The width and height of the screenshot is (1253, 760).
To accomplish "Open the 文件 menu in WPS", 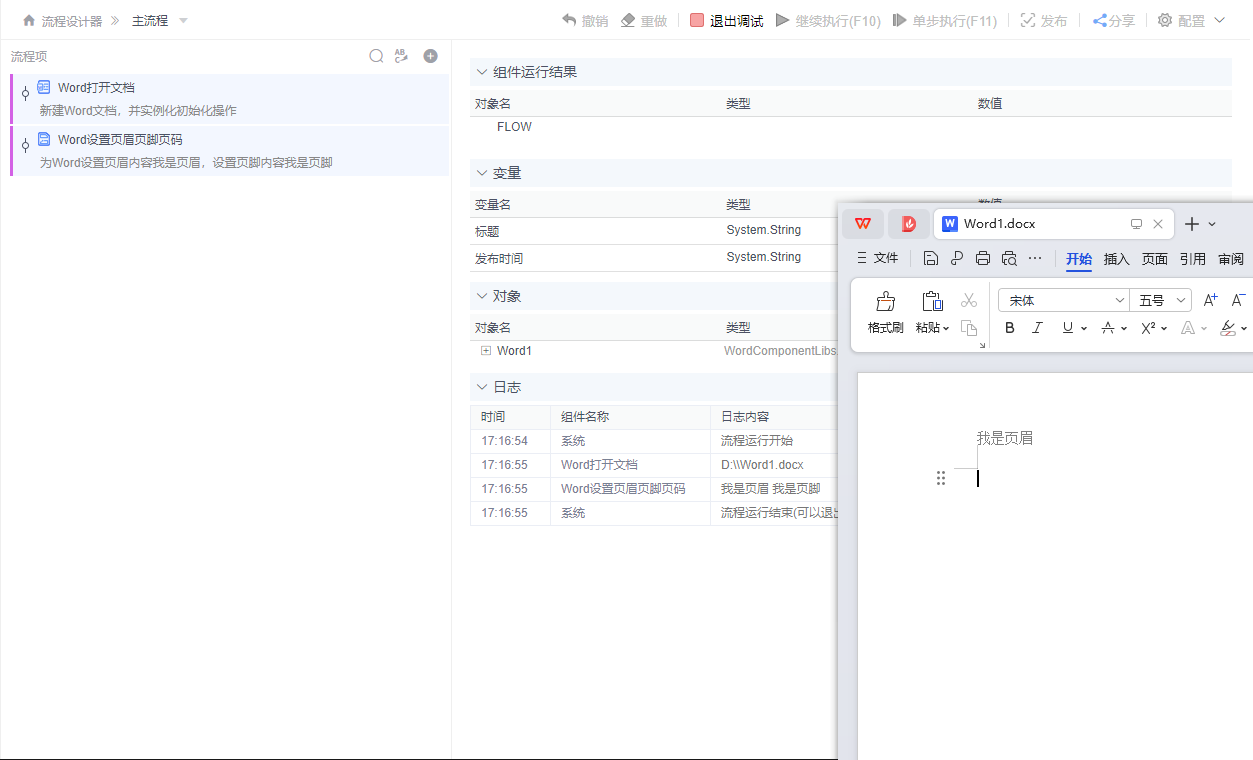I will tap(884, 257).
